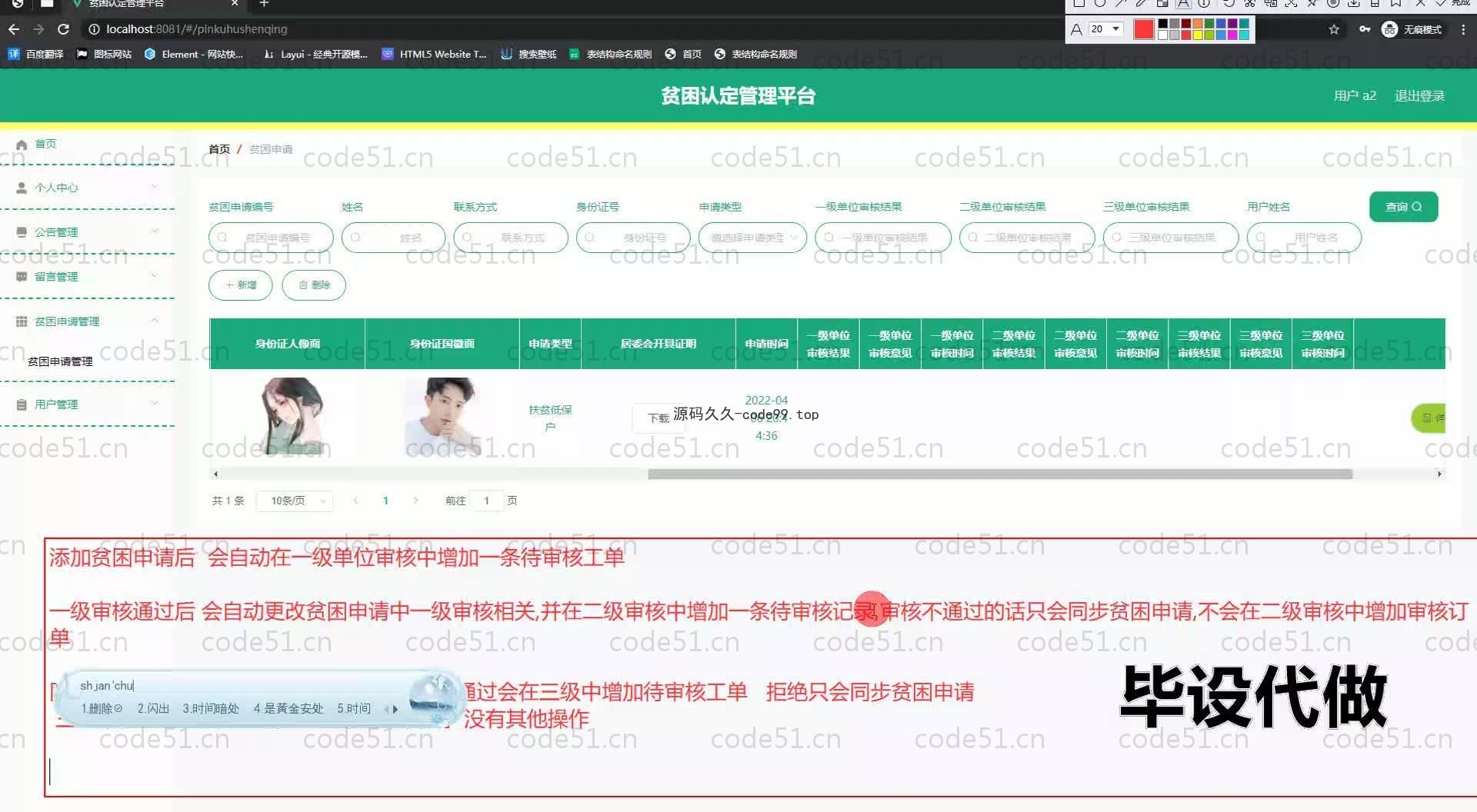Open Element bookmark
1477x812 pixels.
tap(193, 54)
